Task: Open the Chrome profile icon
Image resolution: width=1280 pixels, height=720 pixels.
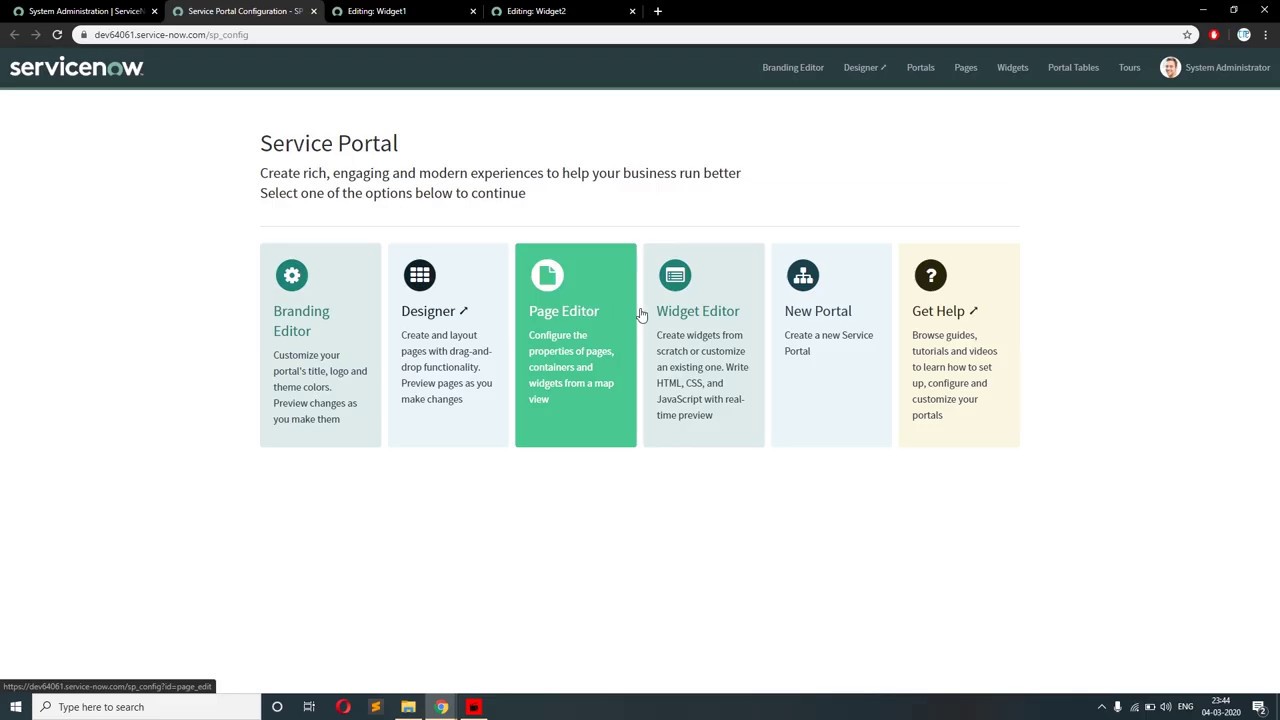Action: click(1243, 35)
